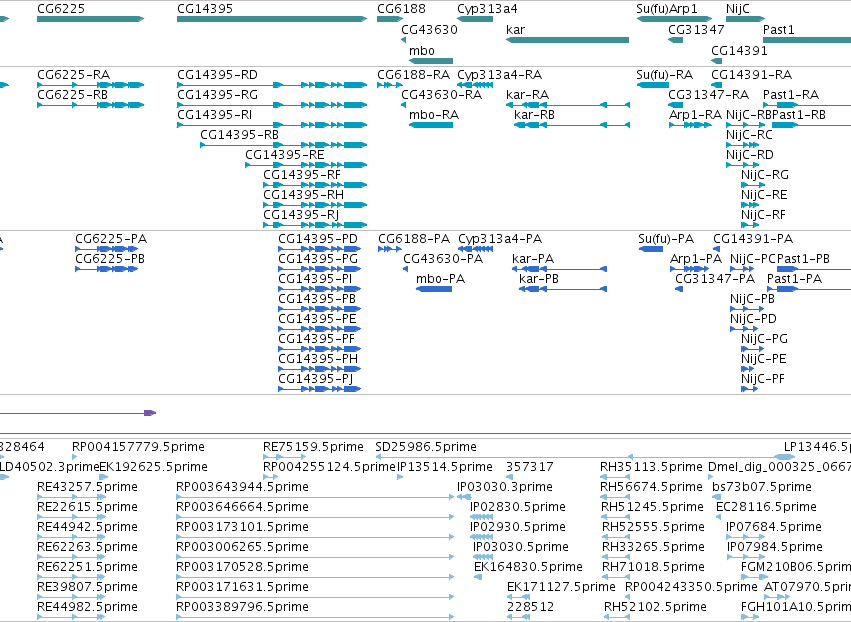This screenshot has width=851, height=622.
Task: Click protein kar-PB
Action: click(x=539, y=280)
